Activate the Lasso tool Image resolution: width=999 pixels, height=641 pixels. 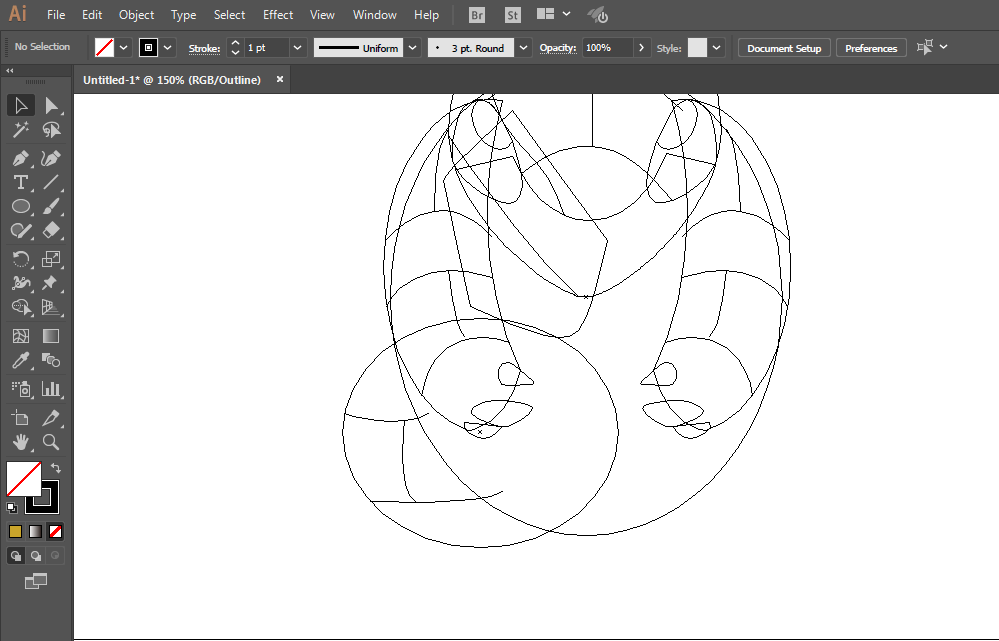coord(51,130)
